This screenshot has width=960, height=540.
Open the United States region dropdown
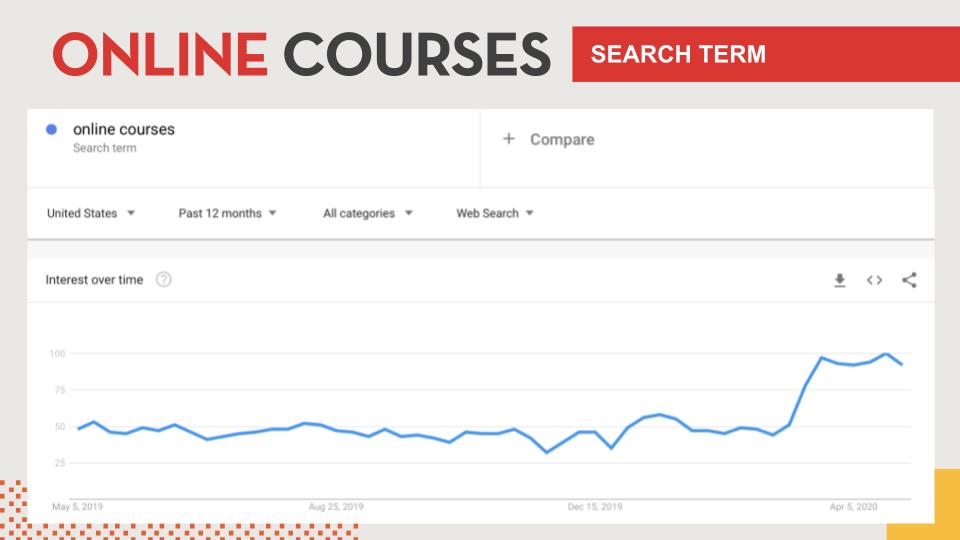(91, 213)
